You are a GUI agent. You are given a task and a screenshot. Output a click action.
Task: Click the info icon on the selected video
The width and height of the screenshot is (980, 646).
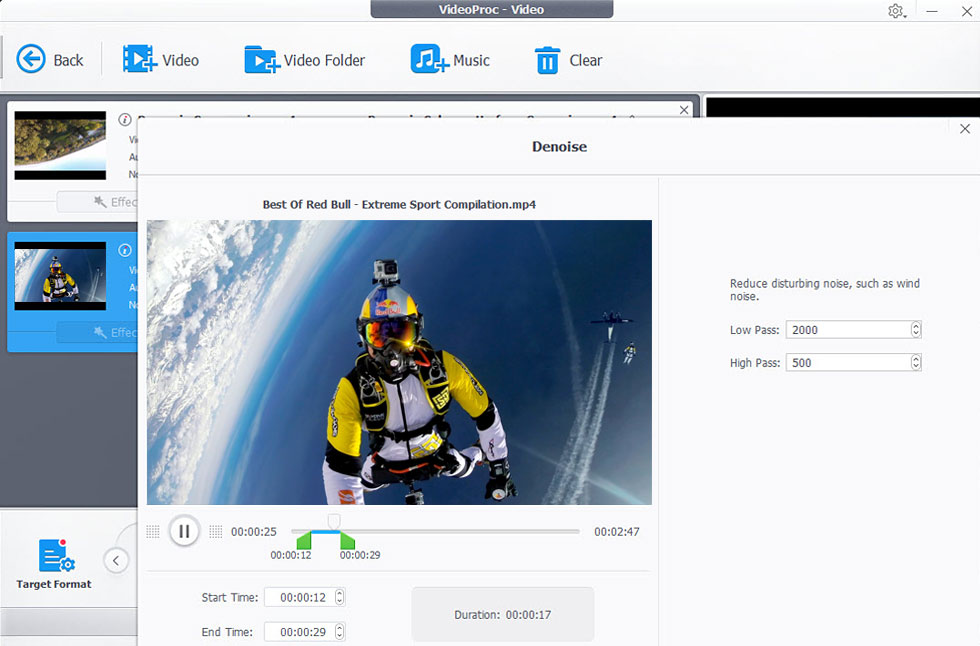point(125,250)
